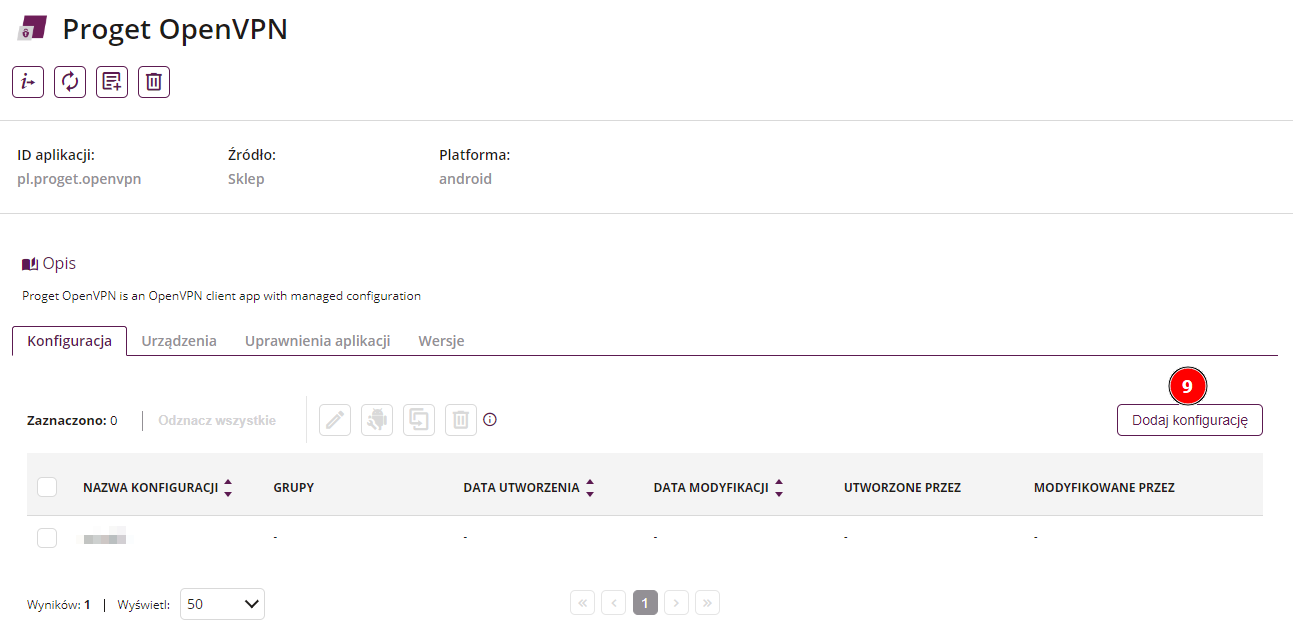Viewport: 1293px width, 624px height.
Task: Go to first page double-arrow
Action: pyautogui.click(x=583, y=603)
